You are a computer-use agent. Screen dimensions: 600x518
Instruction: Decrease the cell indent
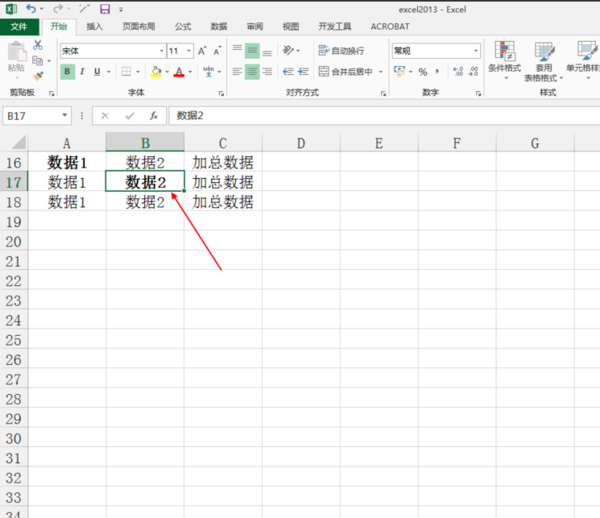[288, 72]
